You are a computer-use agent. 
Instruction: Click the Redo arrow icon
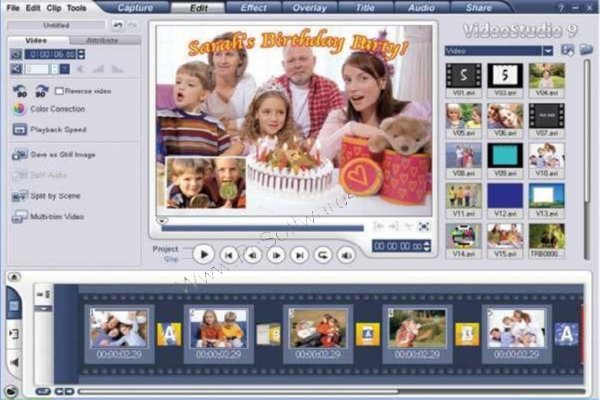132,26
